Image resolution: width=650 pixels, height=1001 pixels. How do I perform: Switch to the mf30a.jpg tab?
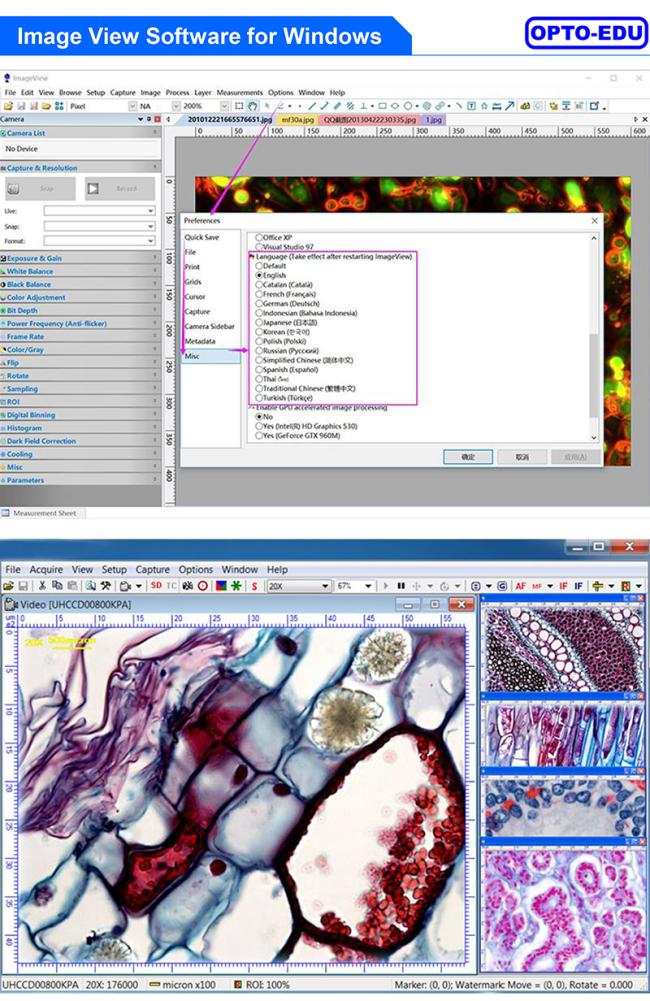[x=297, y=119]
